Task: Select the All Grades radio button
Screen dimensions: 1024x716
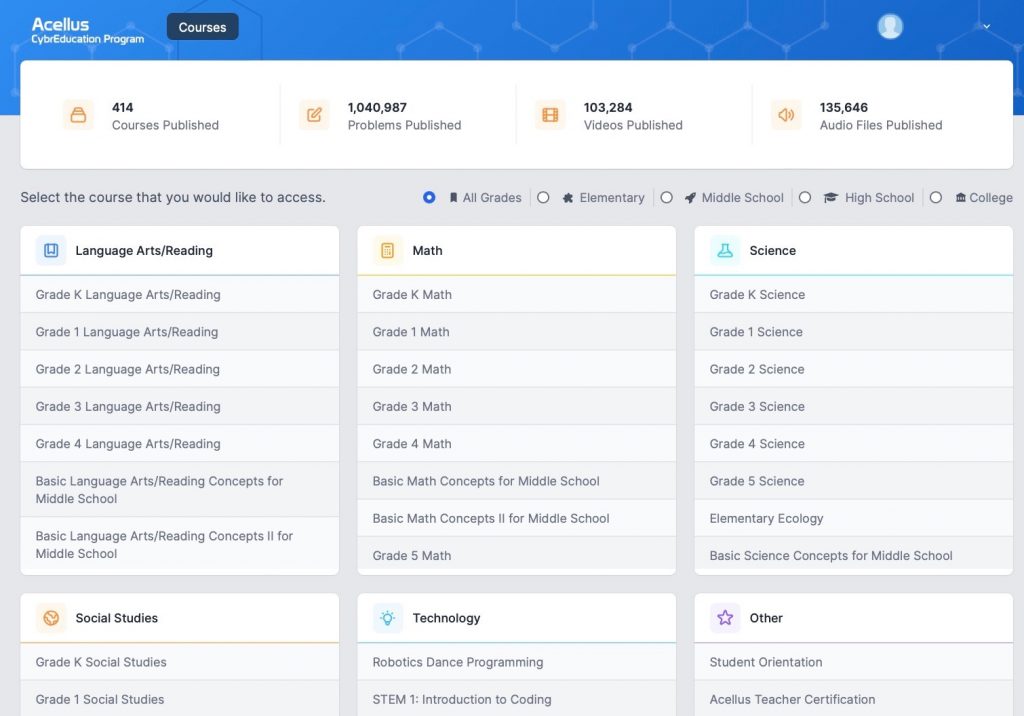Action: (x=429, y=197)
